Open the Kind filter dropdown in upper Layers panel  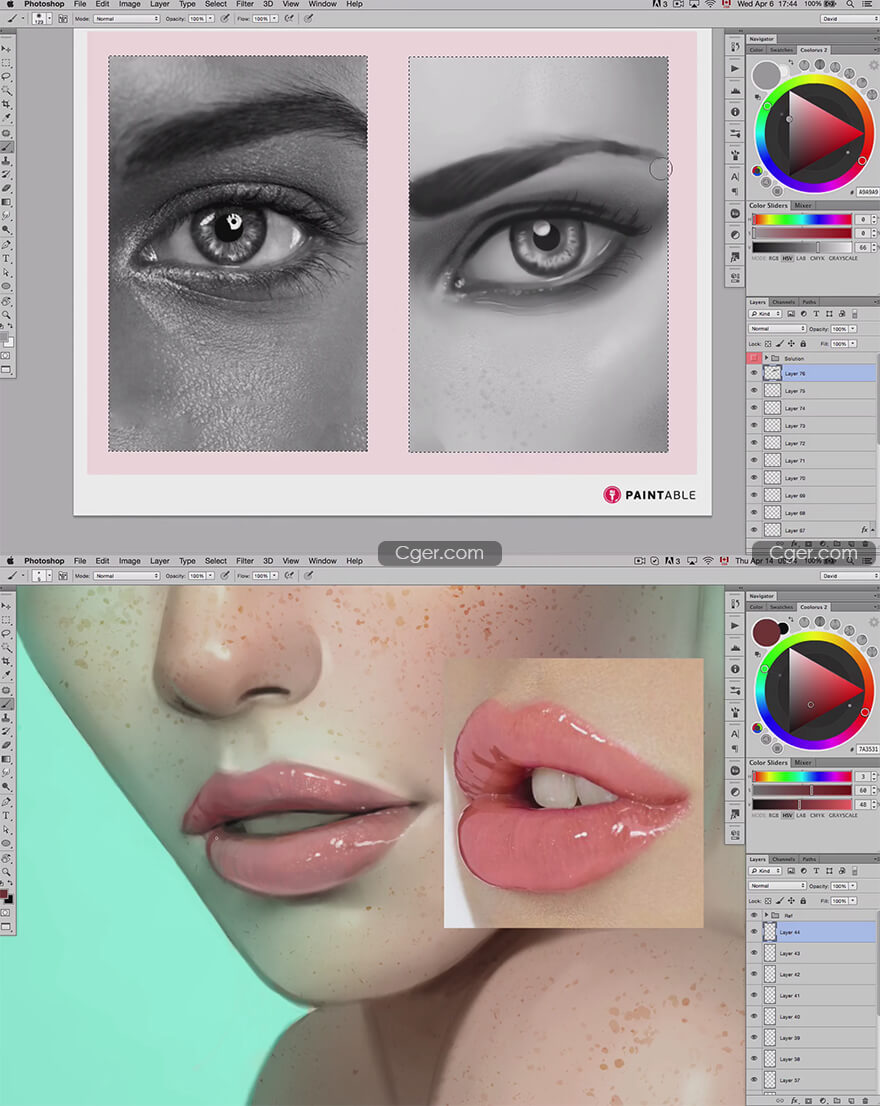tap(766, 314)
